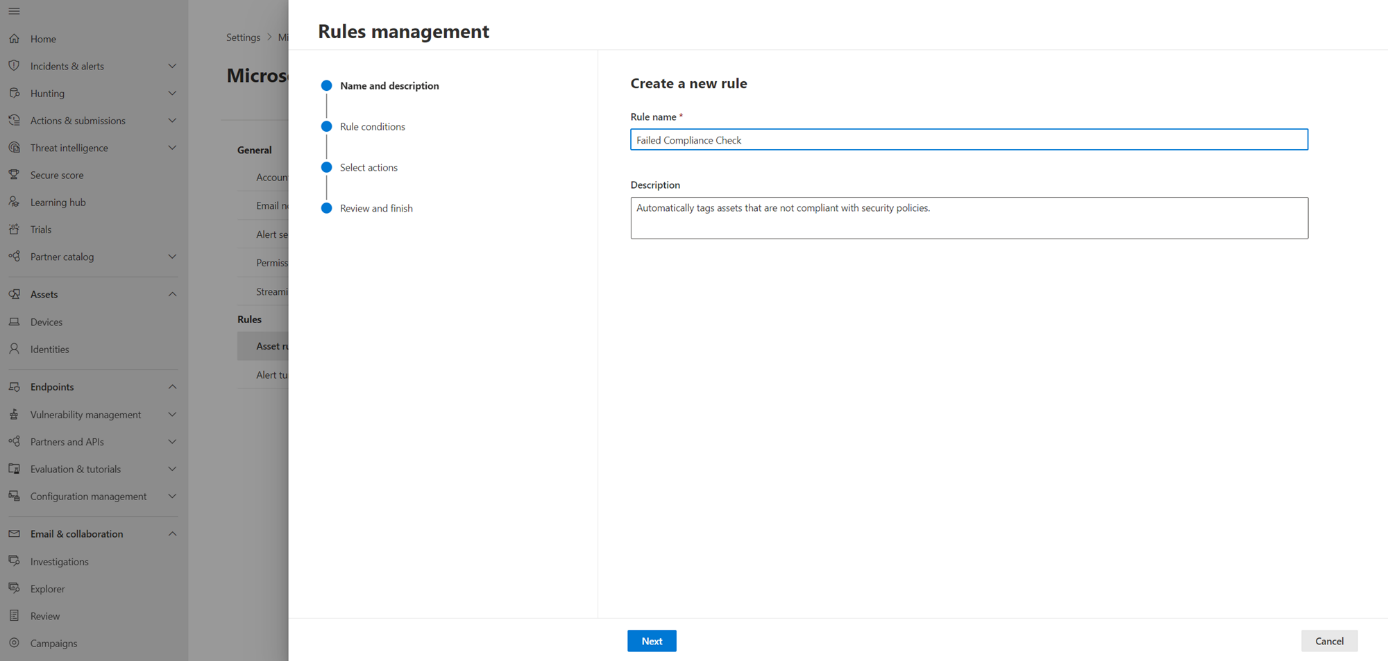Click the Cancel button
1388x661 pixels.
(x=1329, y=641)
